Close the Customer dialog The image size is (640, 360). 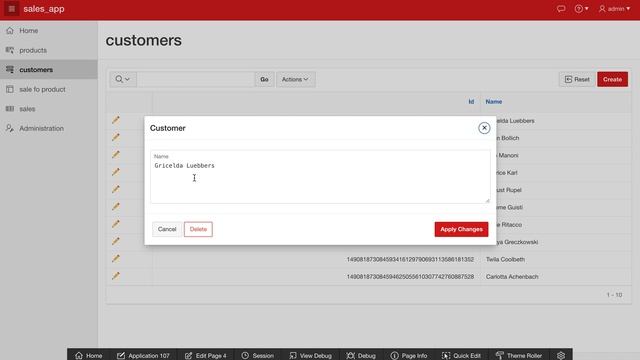click(484, 128)
